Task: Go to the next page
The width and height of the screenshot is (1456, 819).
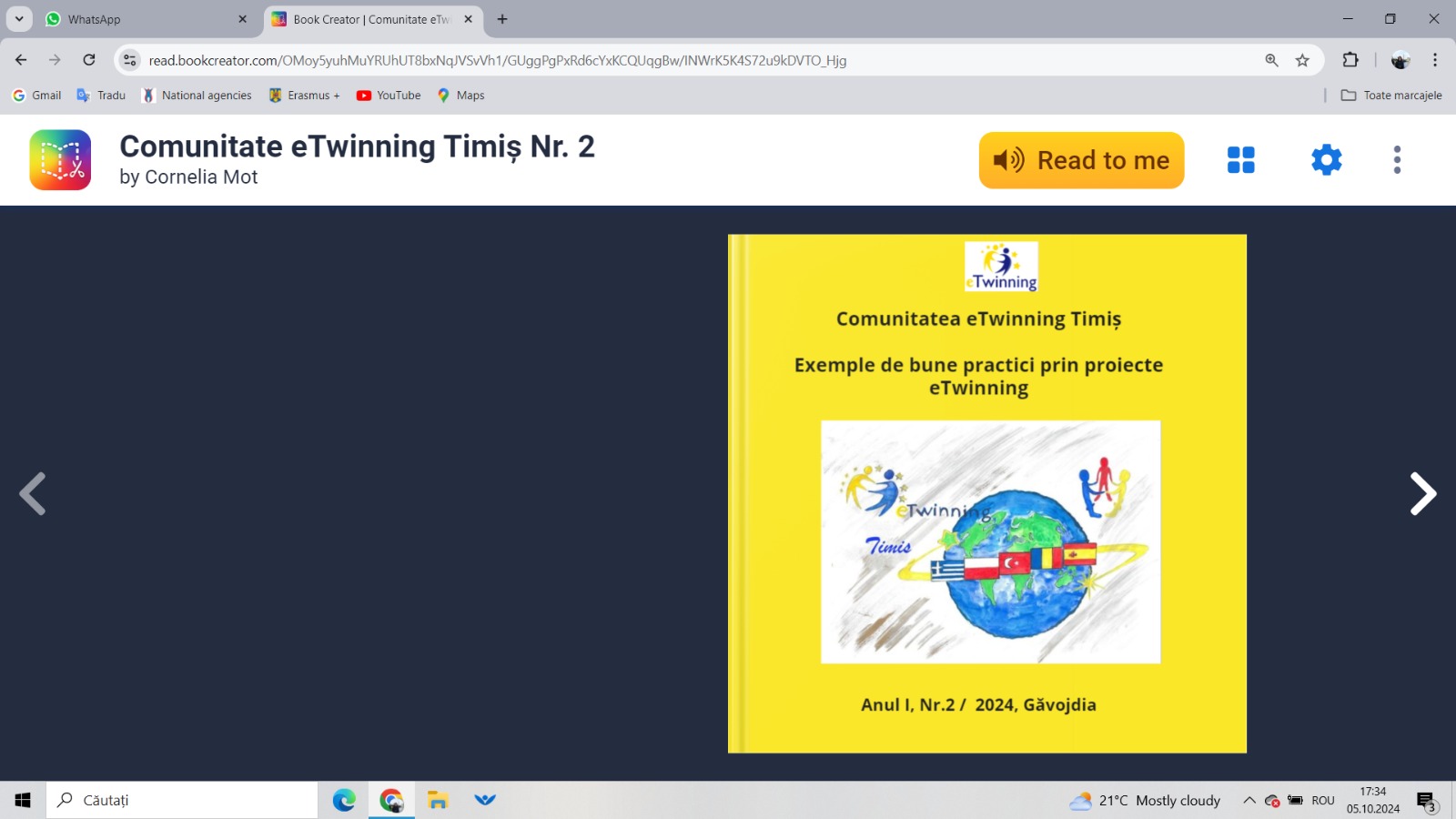Action: tap(1422, 494)
